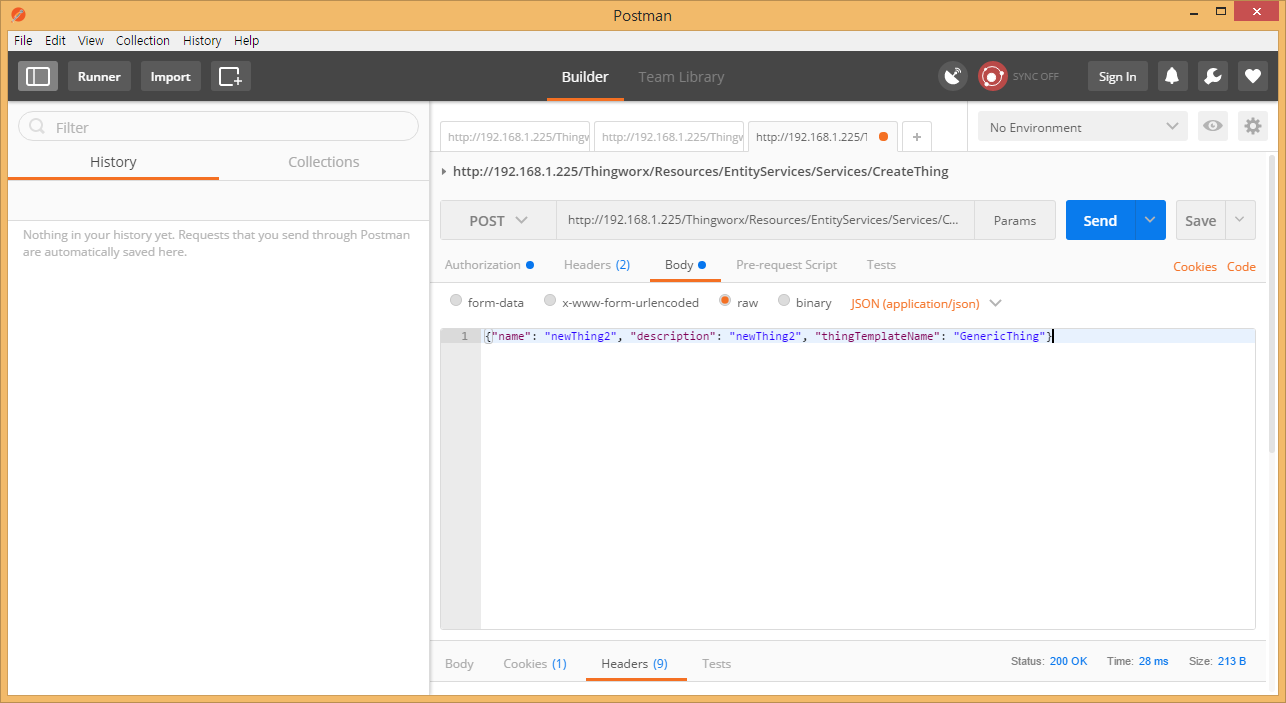The height and width of the screenshot is (703, 1286).
Task: Click the Sign In button
Action: (1118, 76)
